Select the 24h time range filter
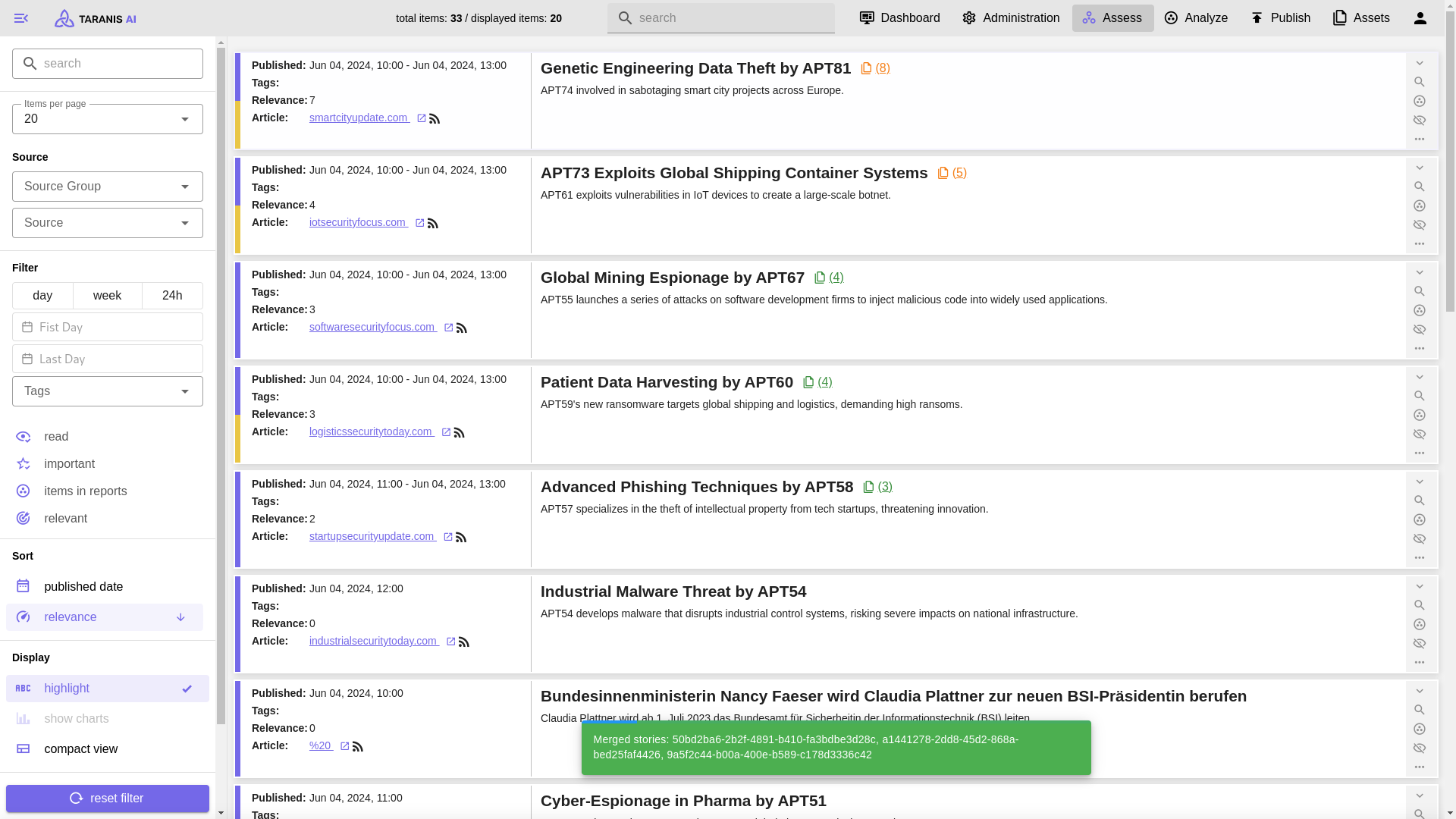 pos(171,295)
